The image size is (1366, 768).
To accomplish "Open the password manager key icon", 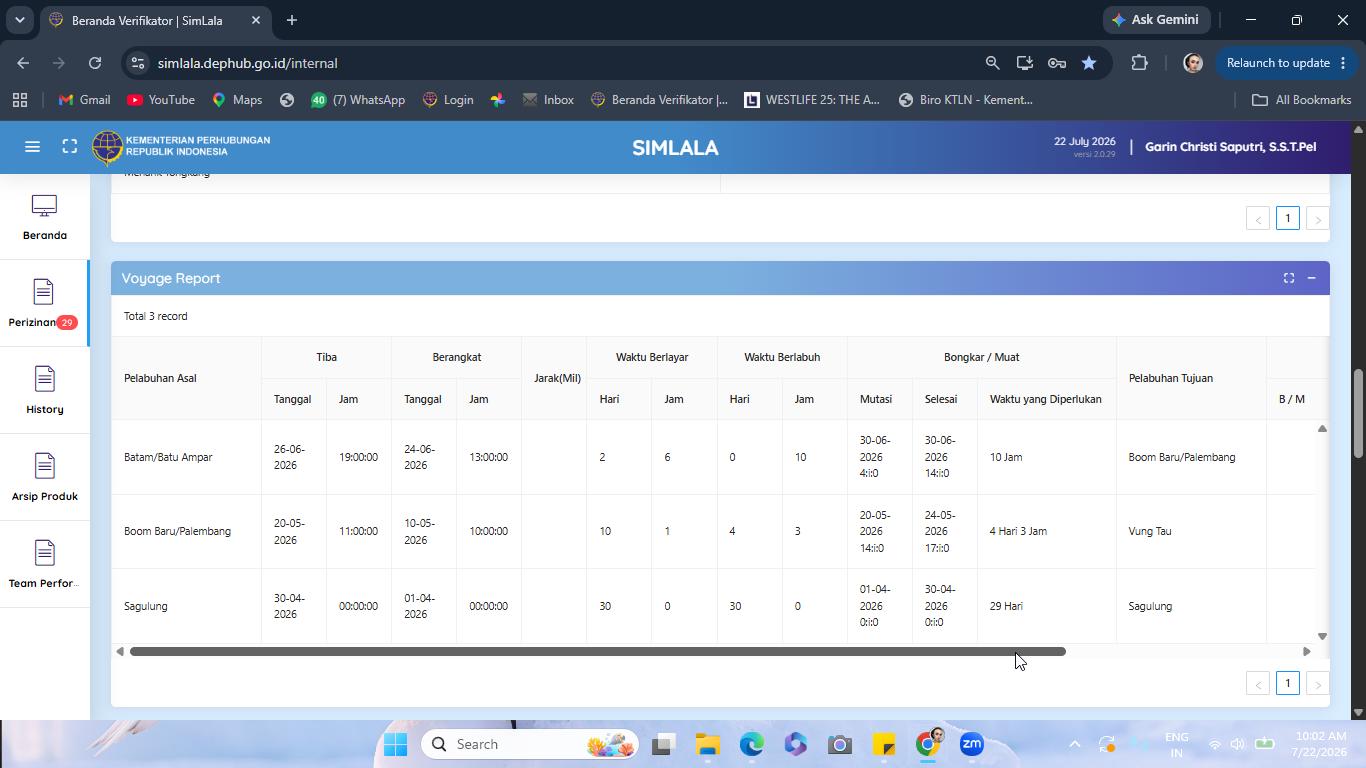I will click(1056, 63).
